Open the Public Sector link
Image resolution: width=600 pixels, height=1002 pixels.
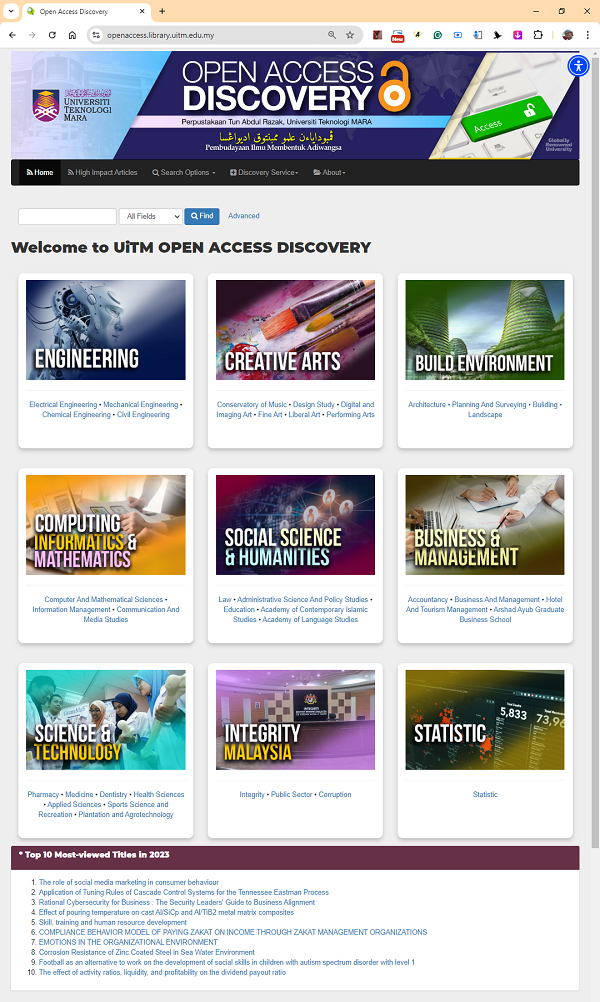[291, 794]
